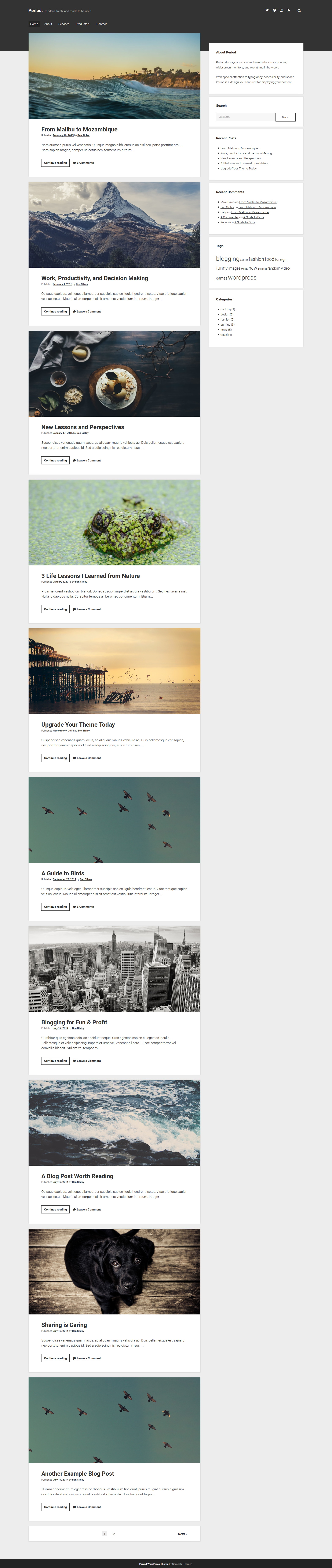This screenshot has height=1568, width=332.
Task: Leave a comment on 'A Blog Post Worth Reading'
Action: (87, 1209)
